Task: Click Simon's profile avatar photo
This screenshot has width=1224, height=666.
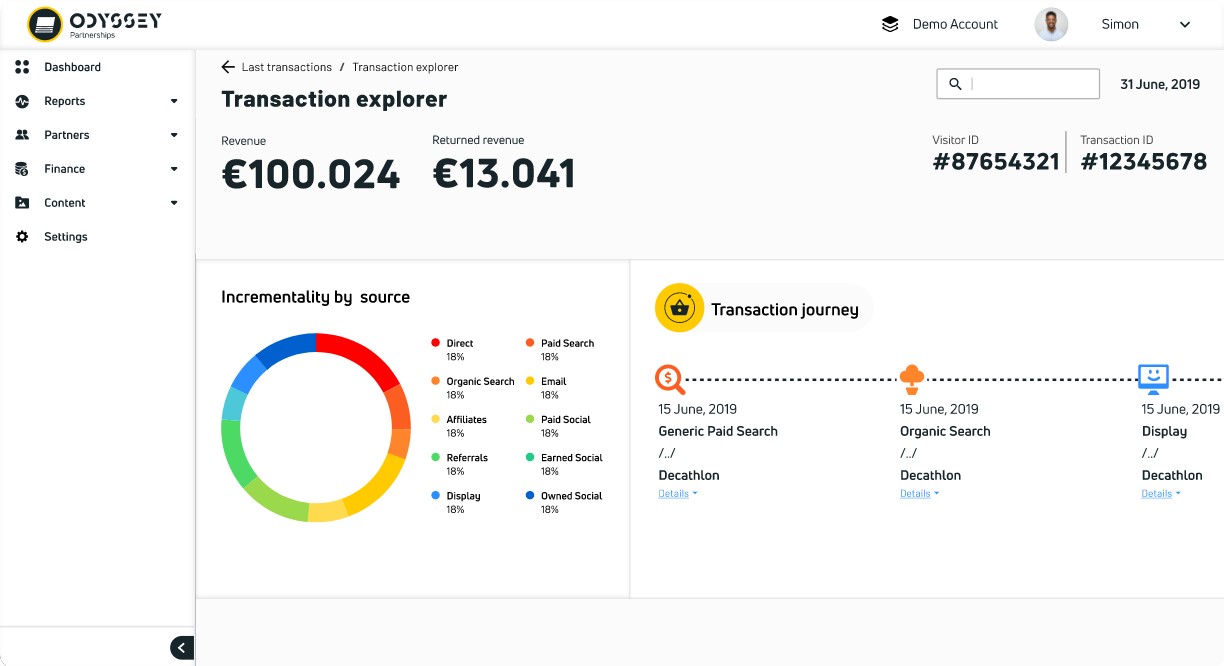Action: point(1051,25)
